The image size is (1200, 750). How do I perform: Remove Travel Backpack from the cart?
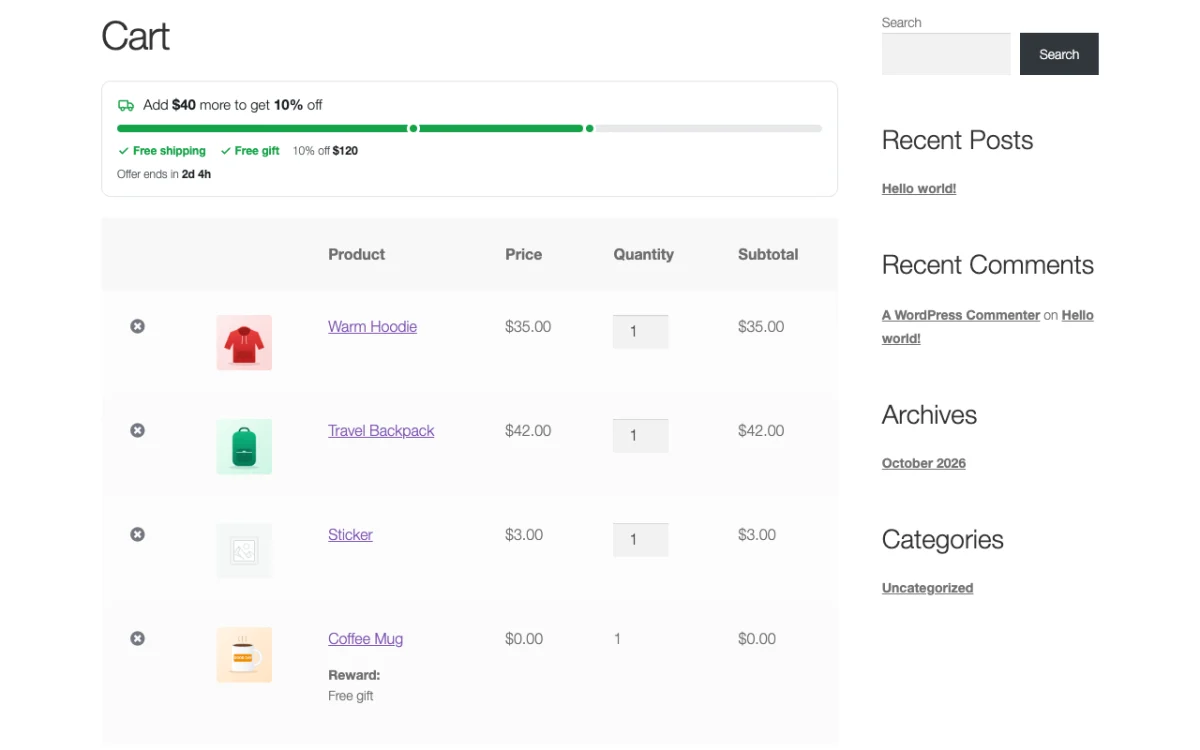click(138, 430)
